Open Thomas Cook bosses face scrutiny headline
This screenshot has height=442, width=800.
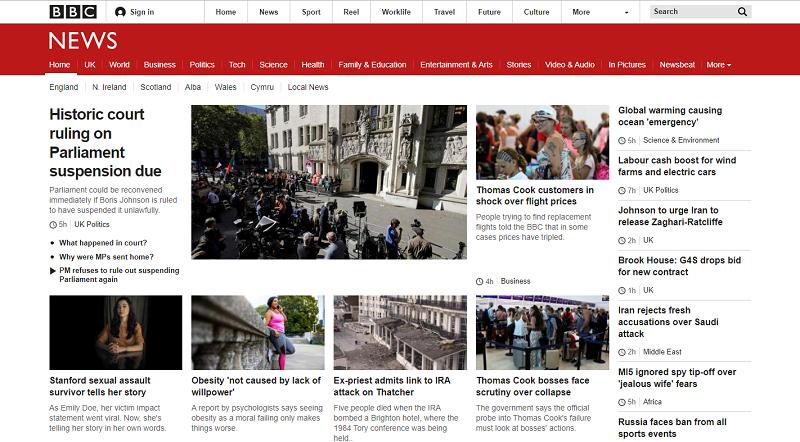(533, 386)
